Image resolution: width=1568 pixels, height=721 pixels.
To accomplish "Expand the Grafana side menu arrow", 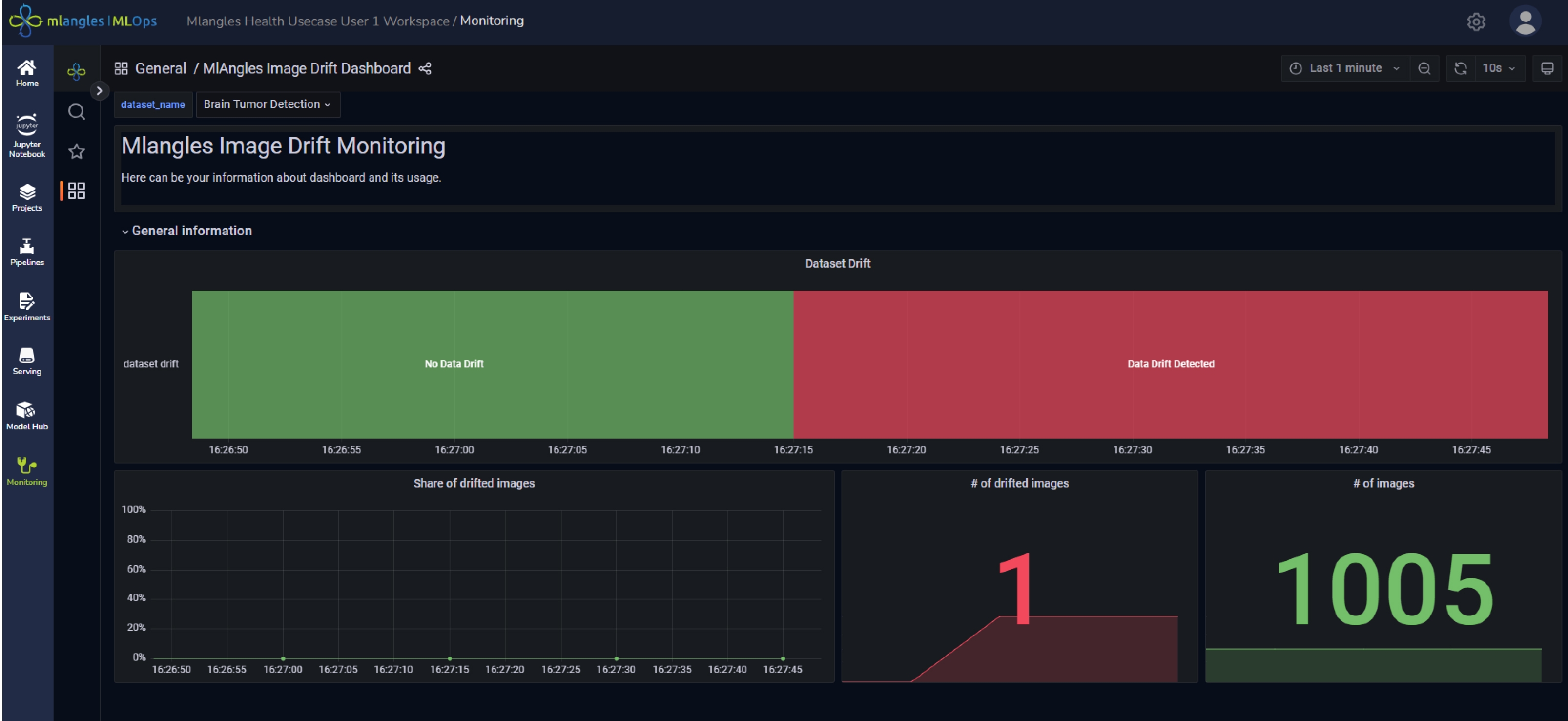I will (x=99, y=91).
